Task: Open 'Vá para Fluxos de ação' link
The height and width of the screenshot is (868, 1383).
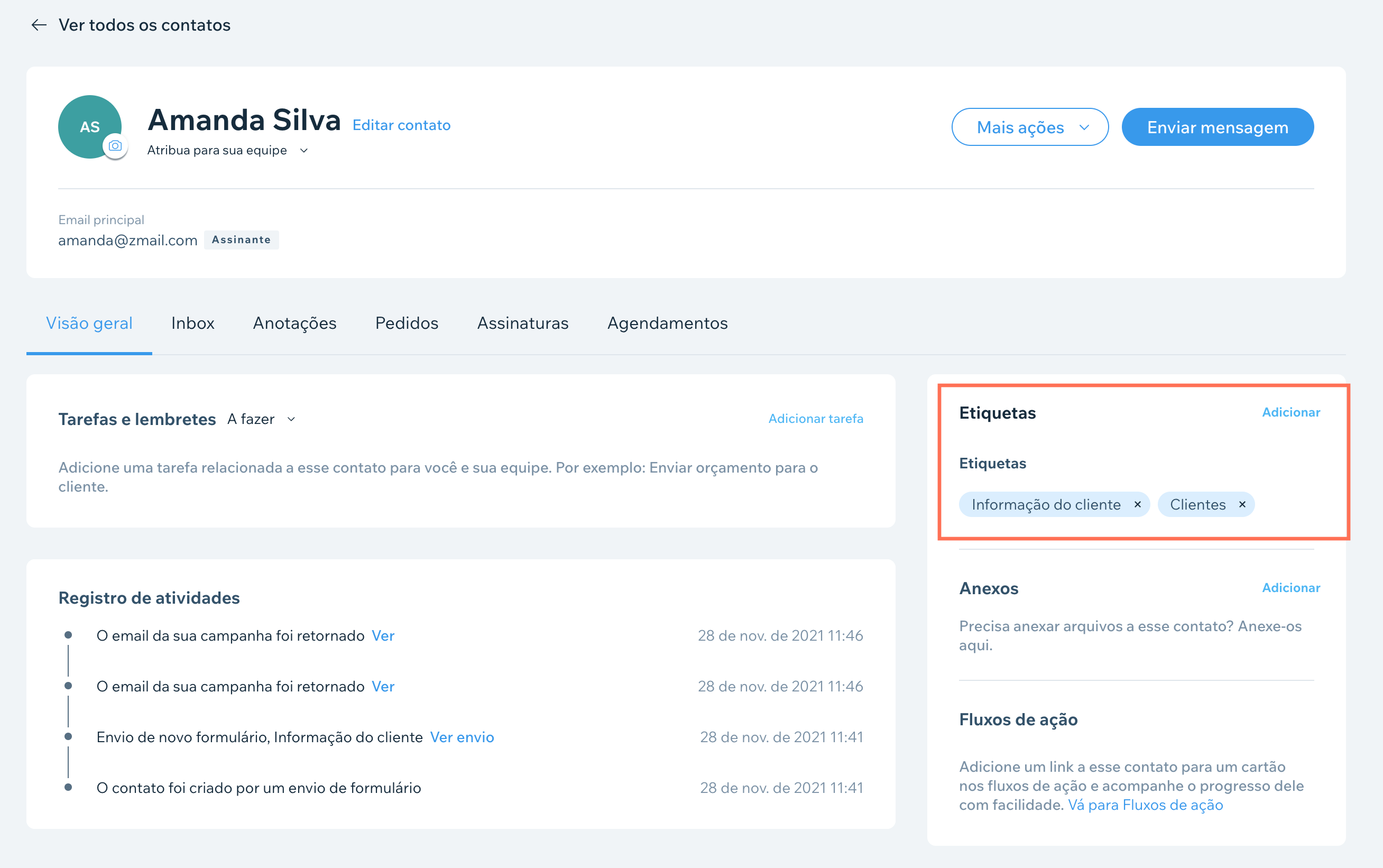Action: point(1145,805)
